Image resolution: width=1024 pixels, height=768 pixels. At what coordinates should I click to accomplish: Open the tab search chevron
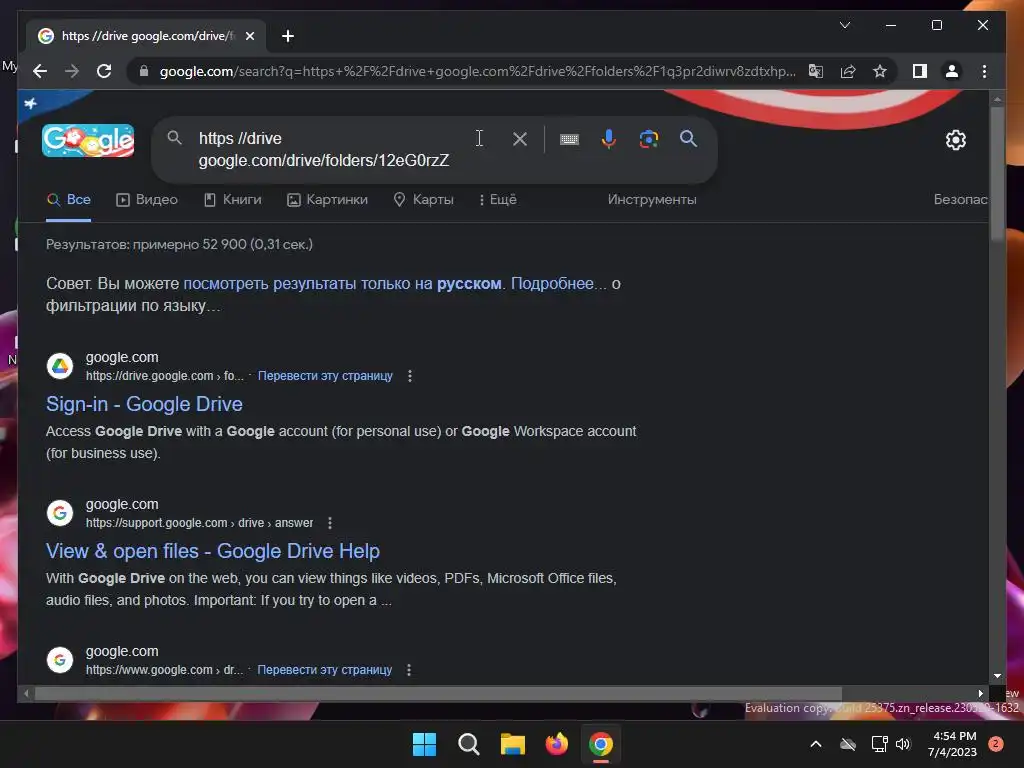pyautogui.click(x=845, y=25)
